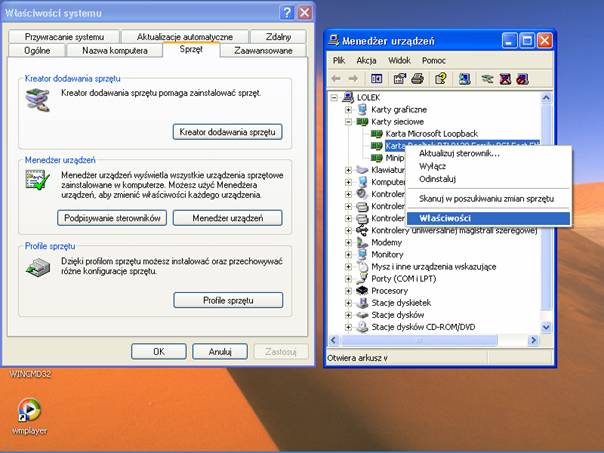Switch to the Przywracanie systemu tab
604x453 pixels.
click(64, 37)
